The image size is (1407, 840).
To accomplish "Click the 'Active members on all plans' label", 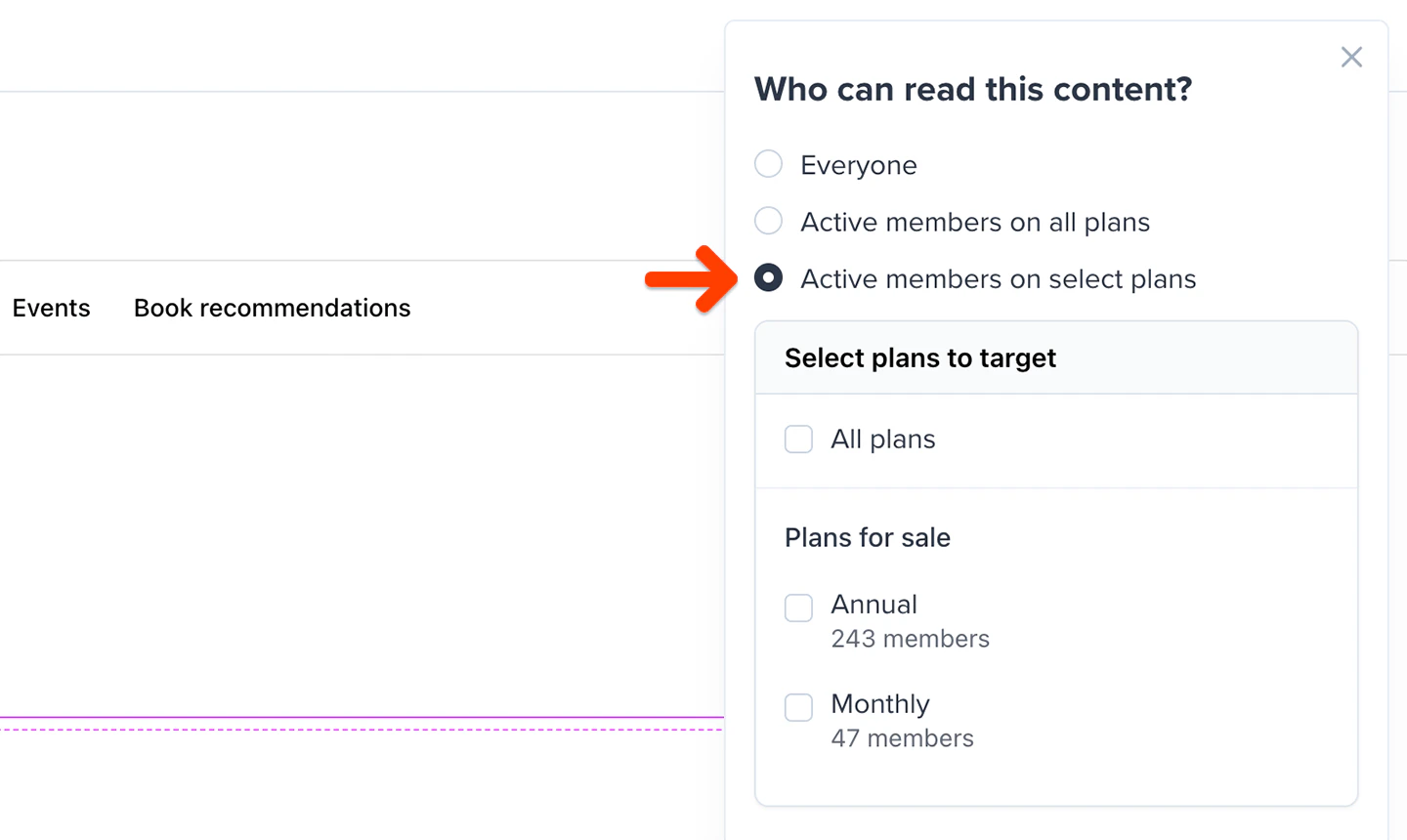I will click(974, 221).
